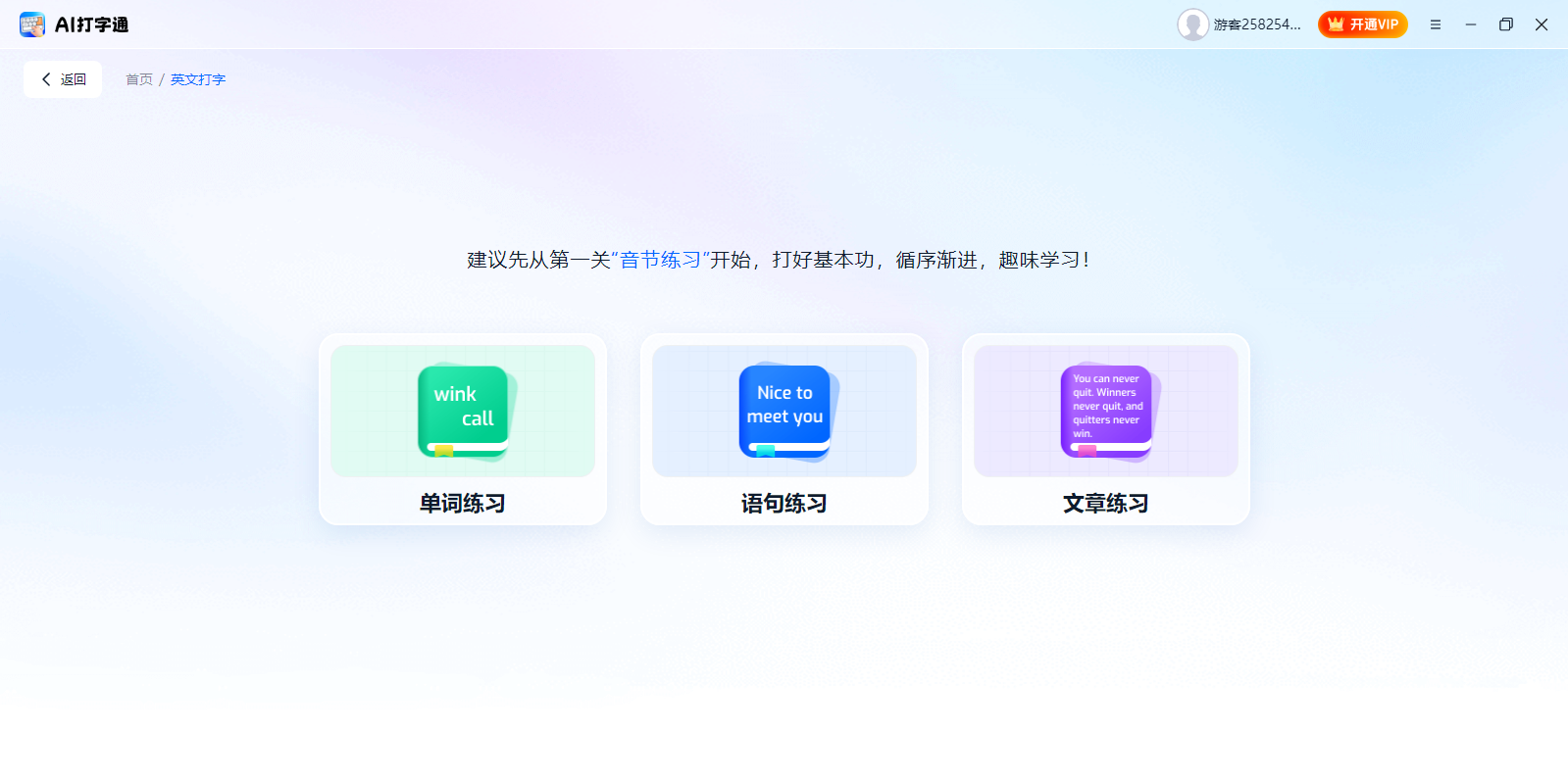Close the AI打字通 window
Screen dimensions: 1568x784
pos(1541,24)
